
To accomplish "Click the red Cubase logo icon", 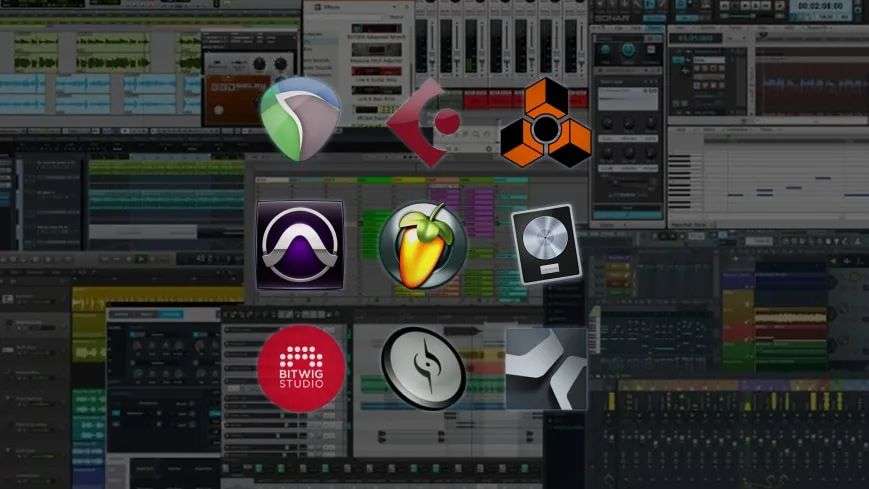I will (423, 123).
